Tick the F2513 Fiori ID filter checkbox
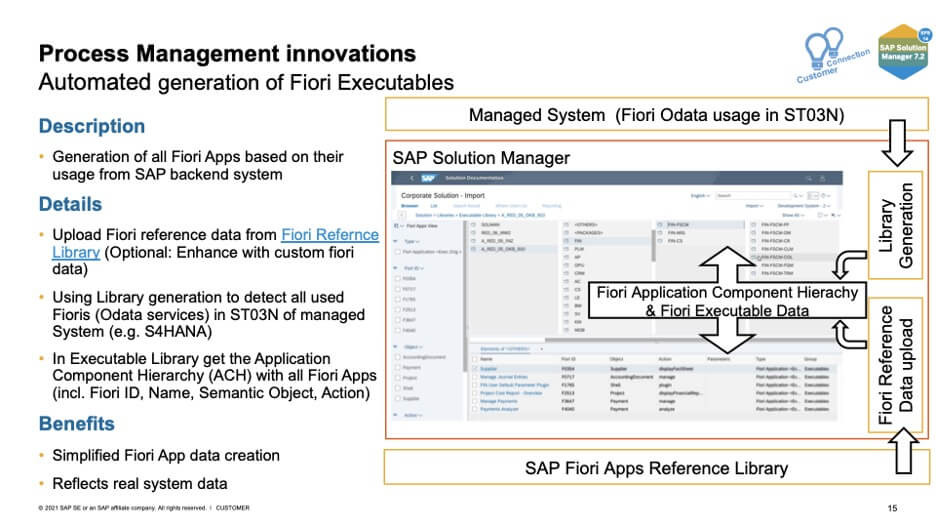Viewport: 936px width, 528px height. pos(398,310)
